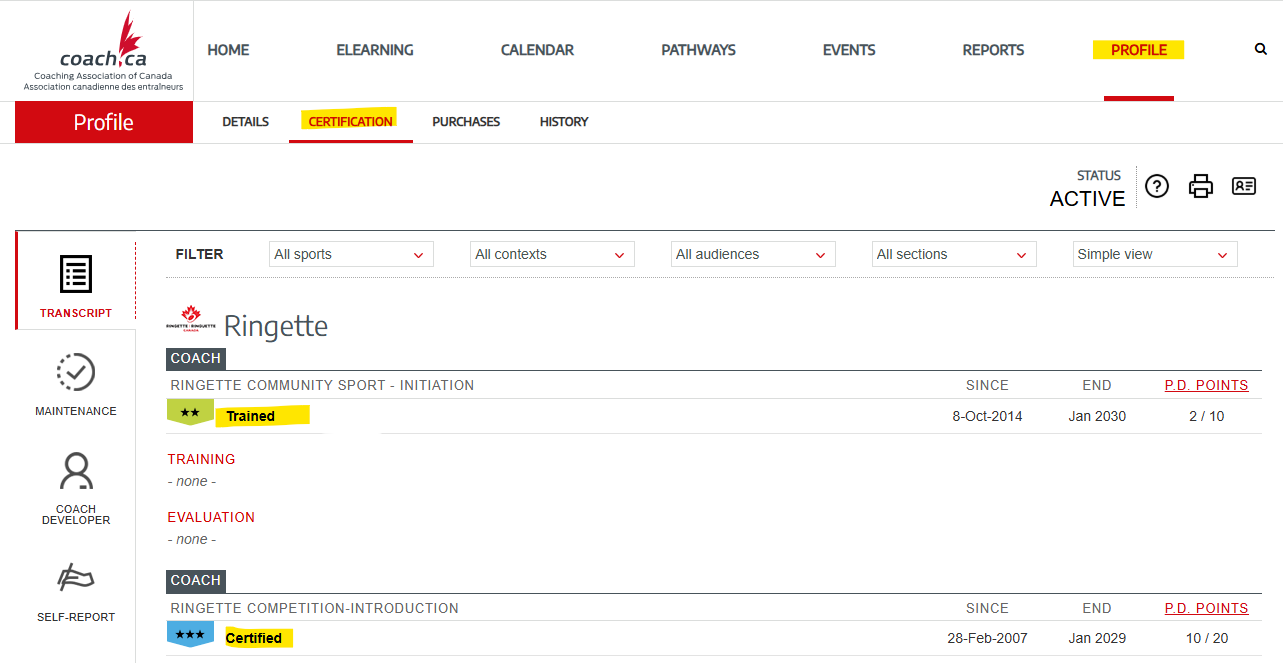Open the REPORTS menu
The height and width of the screenshot is (663, 1283).
tap(993, 50)
